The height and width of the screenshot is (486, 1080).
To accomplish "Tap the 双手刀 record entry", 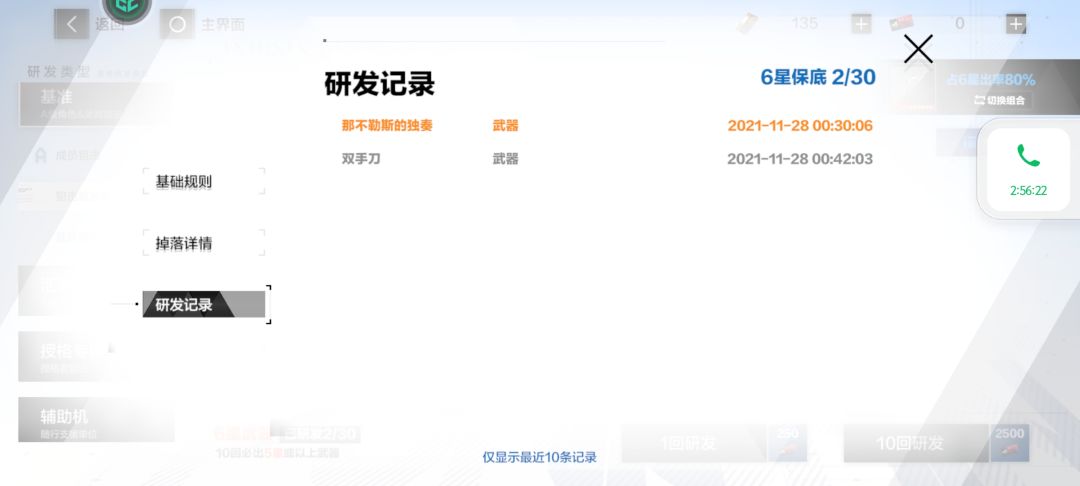I will coord(607,159).
